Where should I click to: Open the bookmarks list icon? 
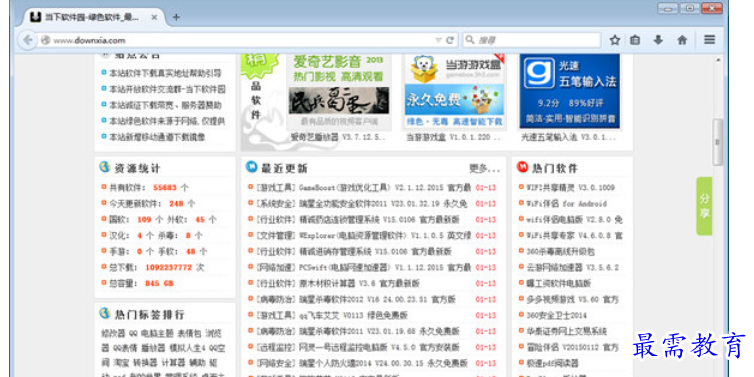(x=635, y=40)
